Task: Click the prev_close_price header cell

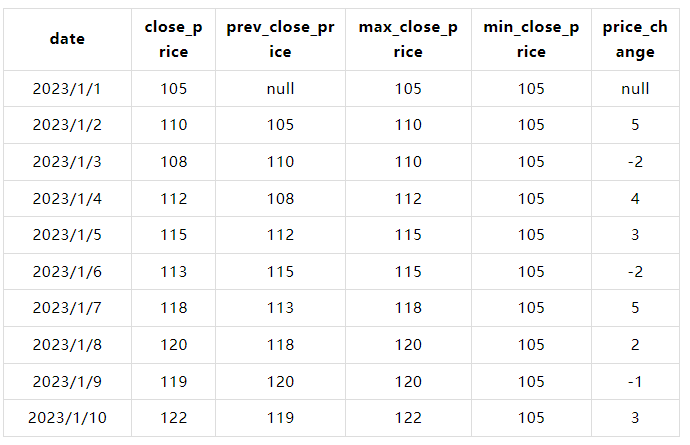Action: [280, 39]
